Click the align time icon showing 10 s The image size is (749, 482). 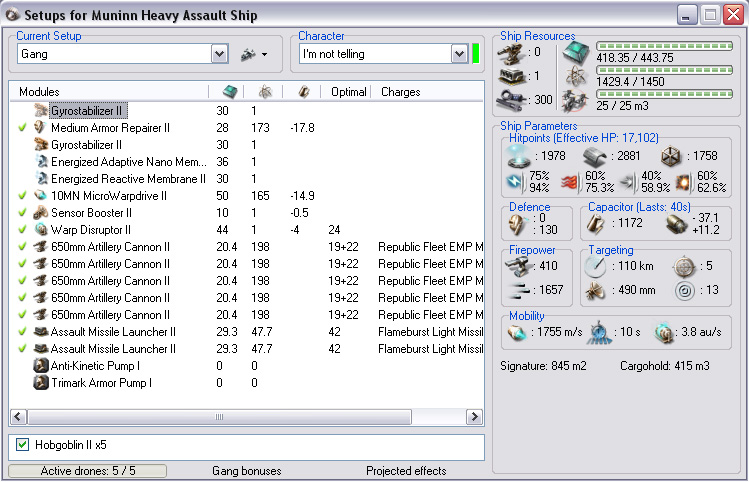pos(599,332)
